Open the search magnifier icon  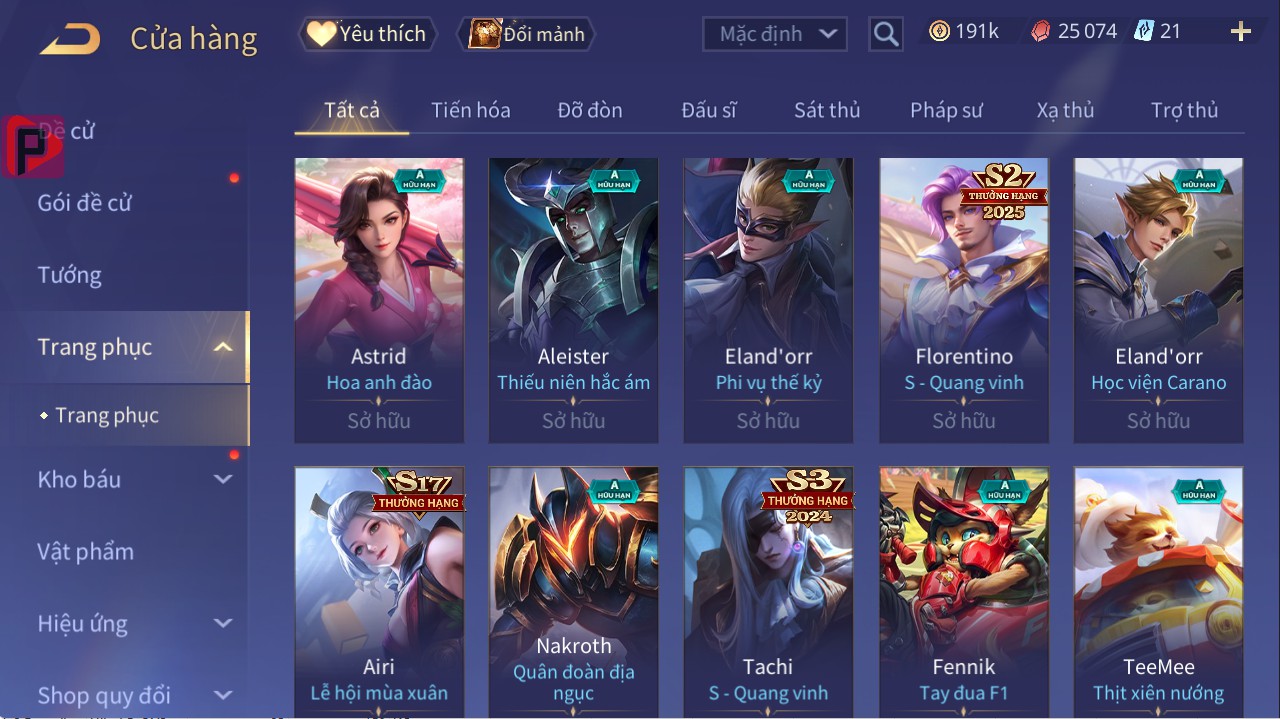[x=885, y=34]
